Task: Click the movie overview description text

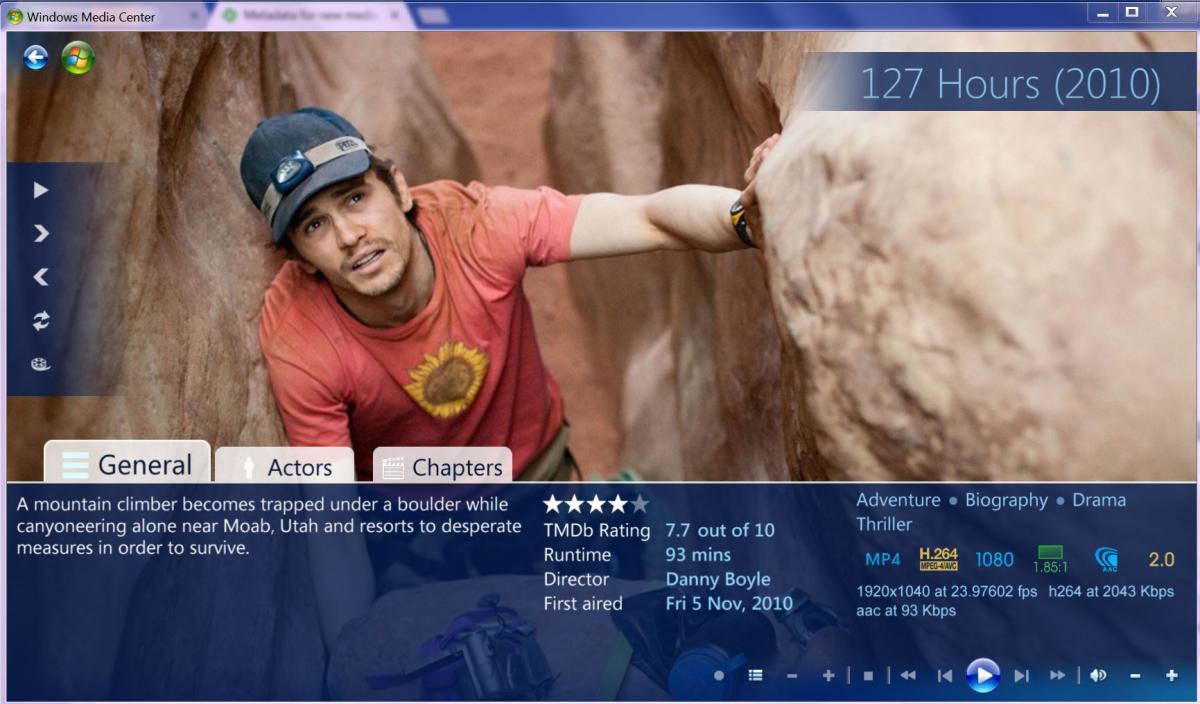Action: (x=269, y=526)
